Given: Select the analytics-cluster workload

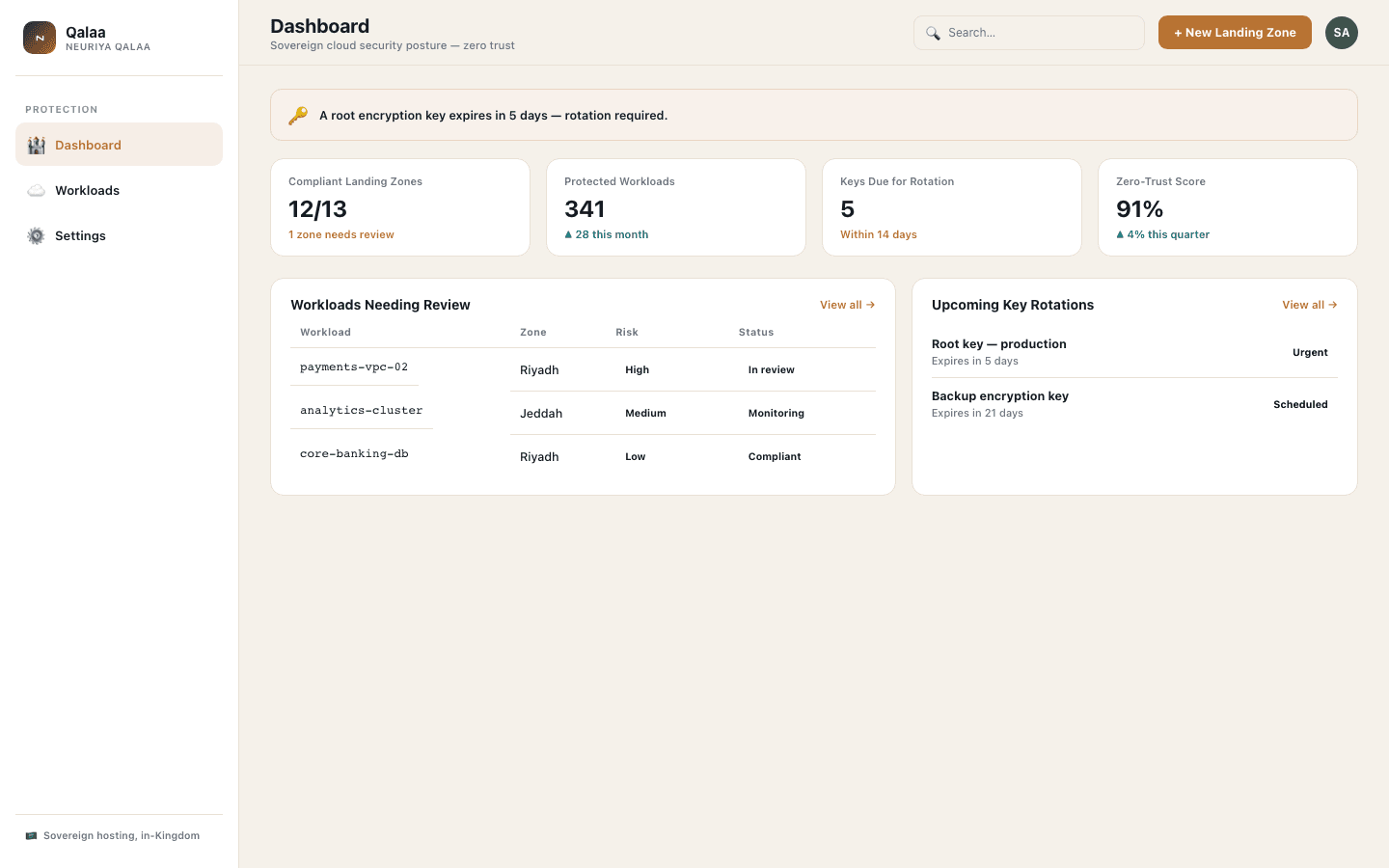Looking at the screenshot, I should [362, 411].
